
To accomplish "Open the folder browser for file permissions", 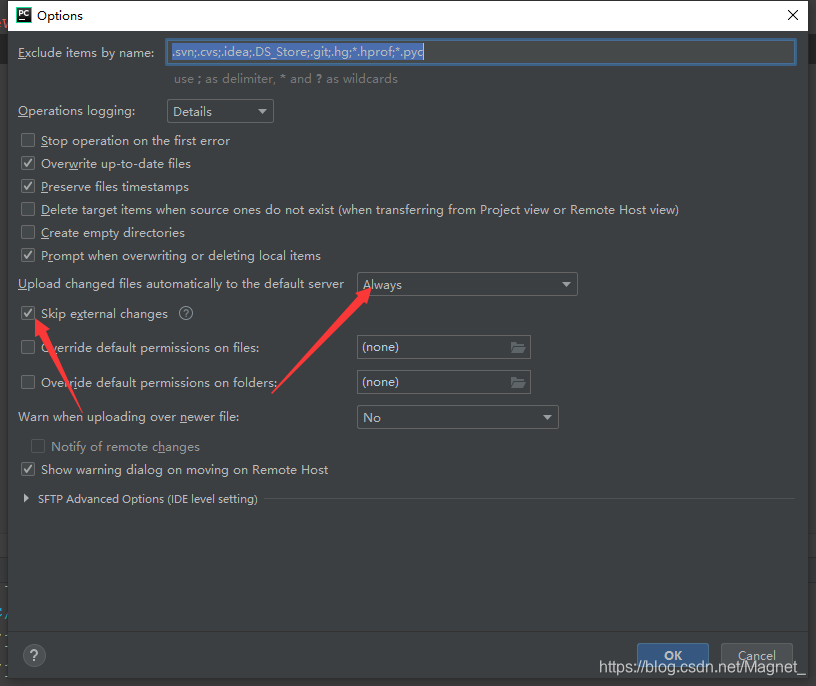I will tap(518, 347).
